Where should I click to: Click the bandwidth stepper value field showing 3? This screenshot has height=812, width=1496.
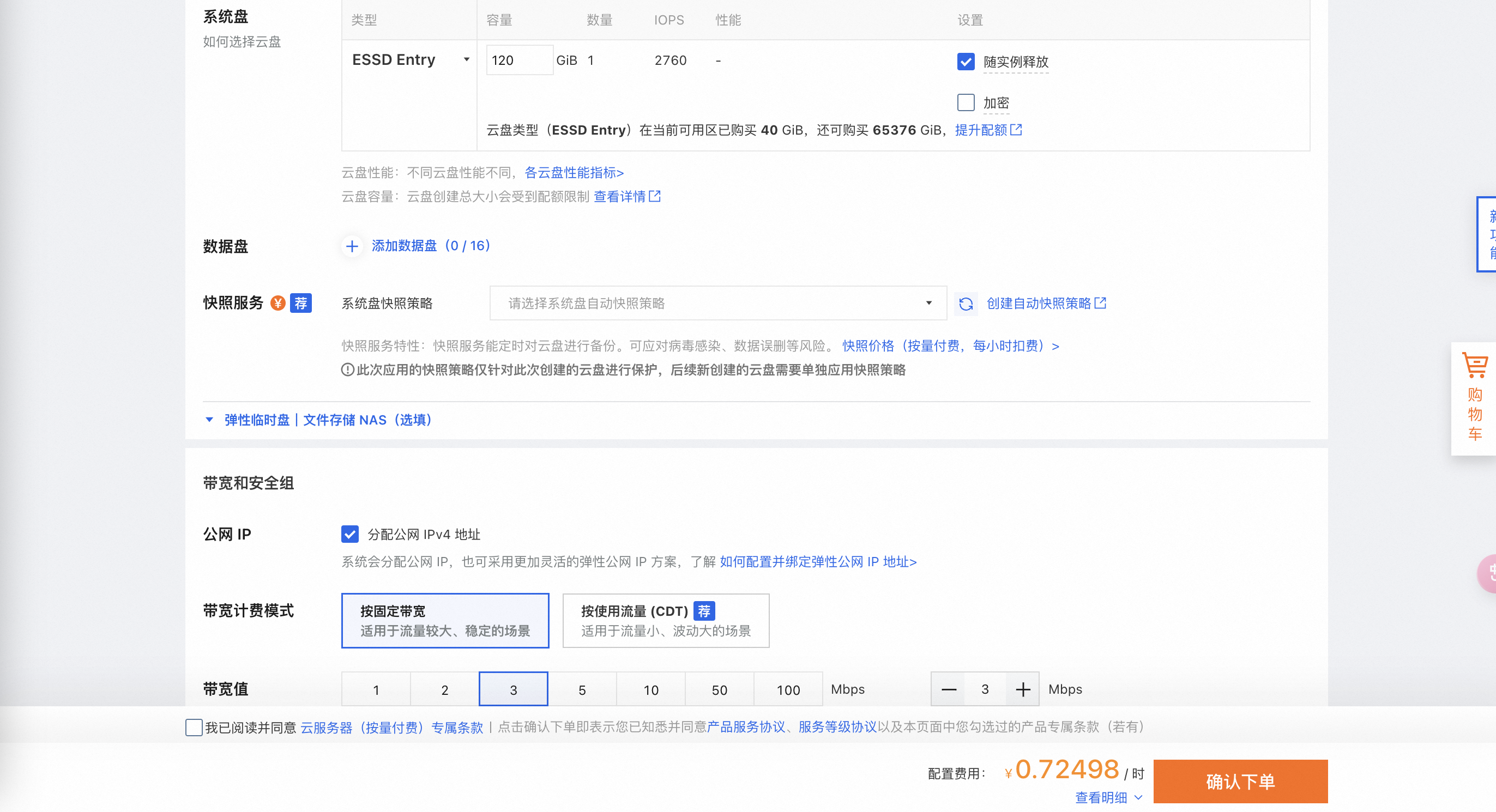pyautogui.click(x=986, y=689)
